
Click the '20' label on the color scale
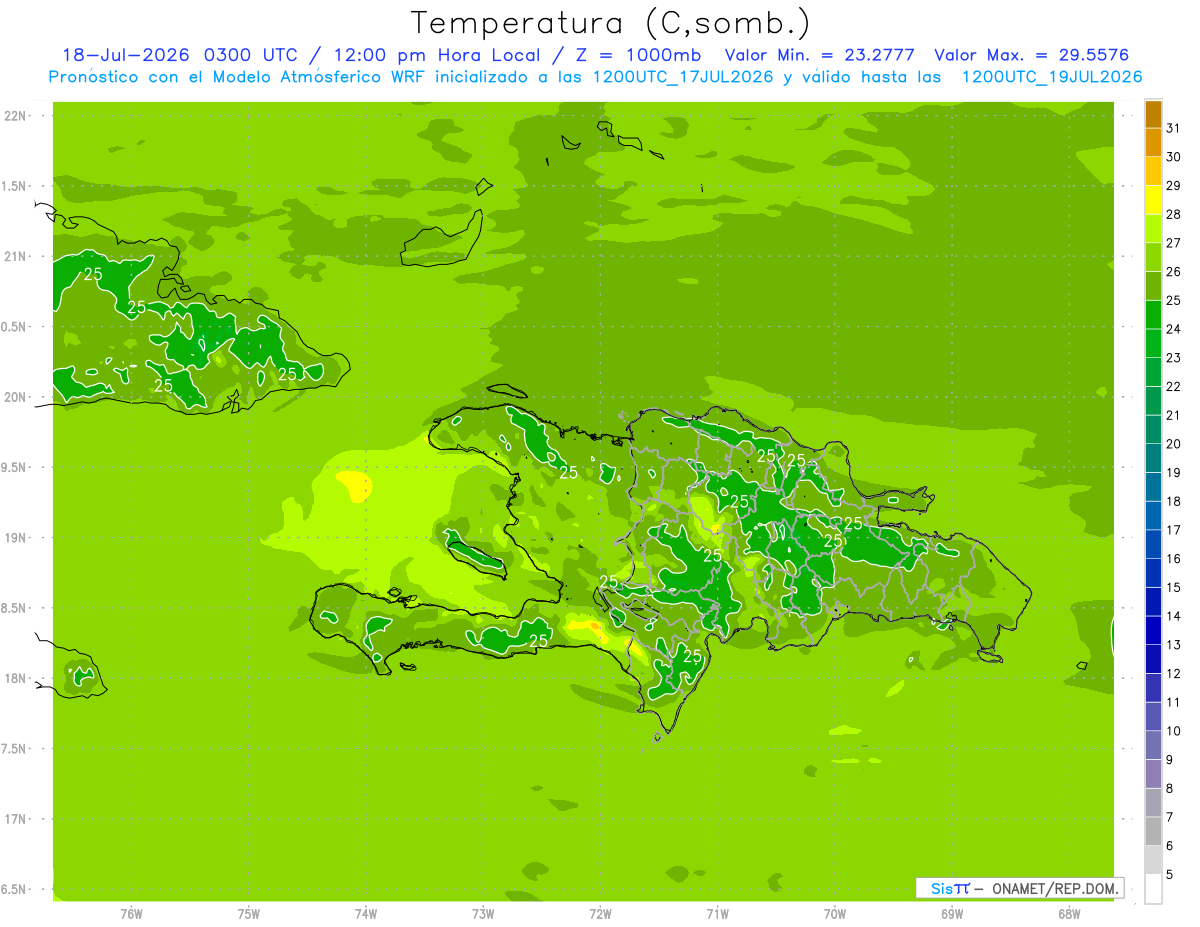tap(1173, 444)
